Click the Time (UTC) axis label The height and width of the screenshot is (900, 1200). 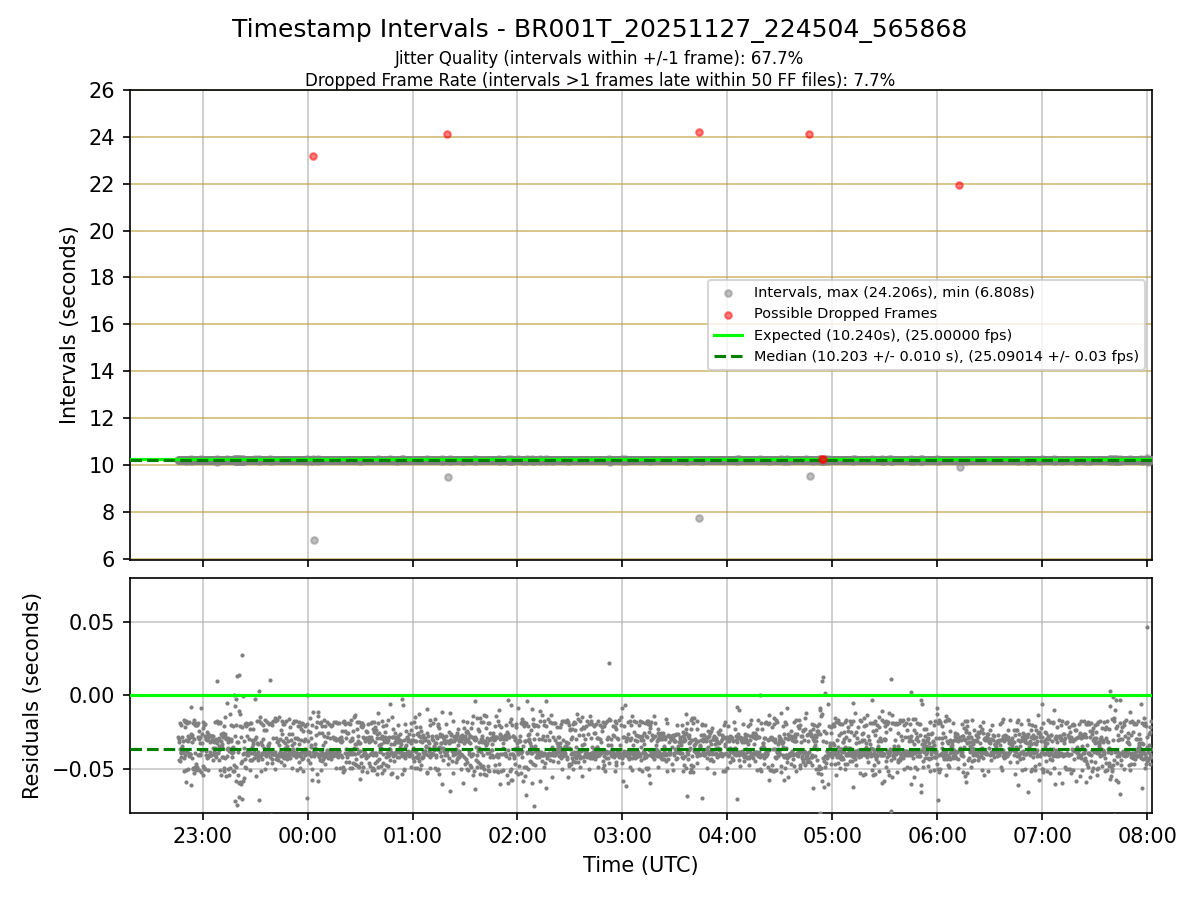point(641,865)
